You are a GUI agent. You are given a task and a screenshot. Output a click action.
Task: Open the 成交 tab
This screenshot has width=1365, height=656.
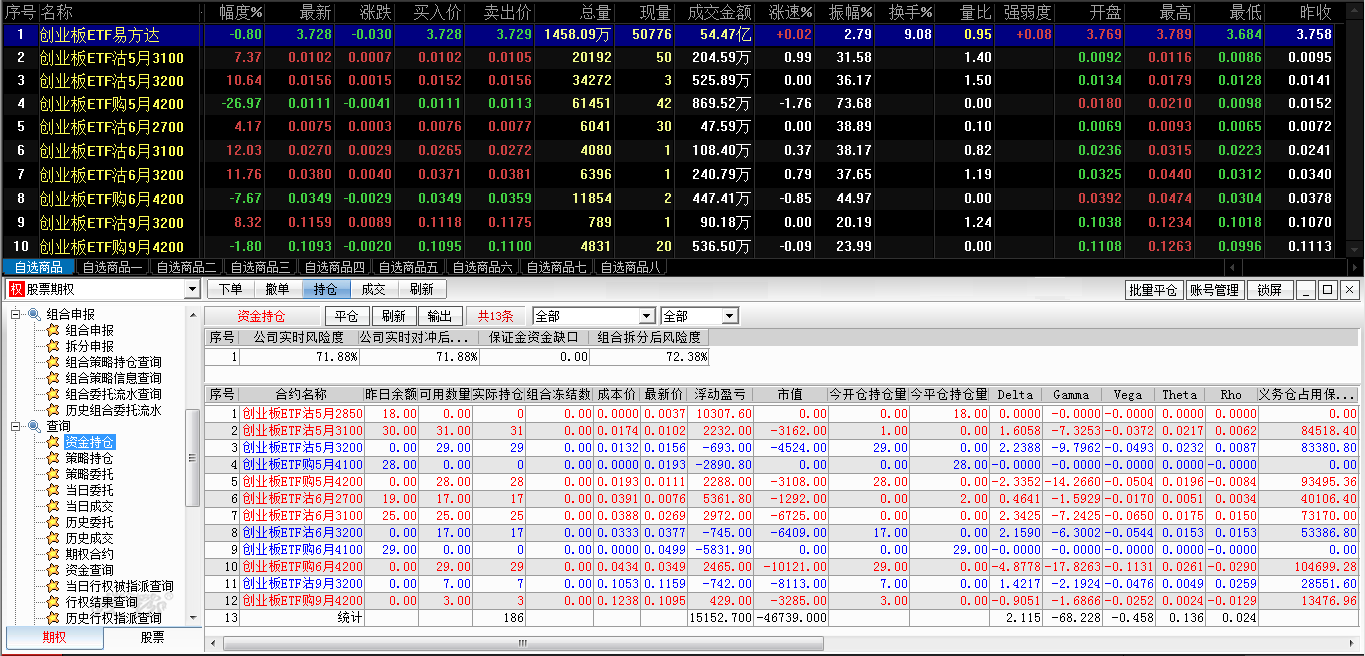tap(373, 290)
